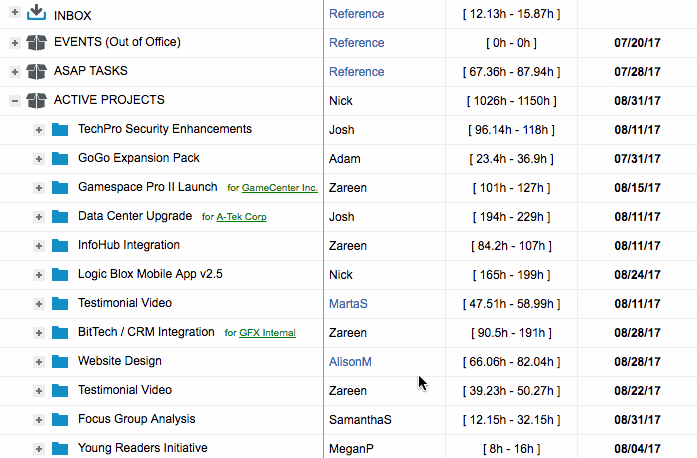Collapse the ACTIVE PROJECTS tree node
Screen dimensions: 697x458
[14, 101]
